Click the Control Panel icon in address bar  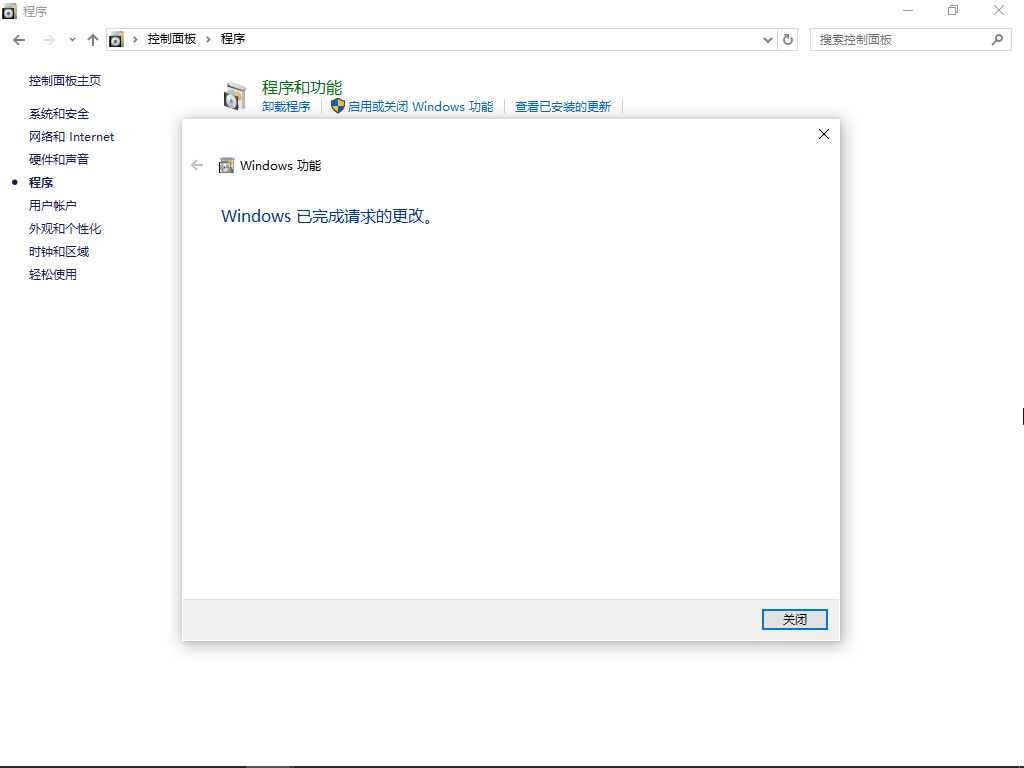tap(116, 38)
